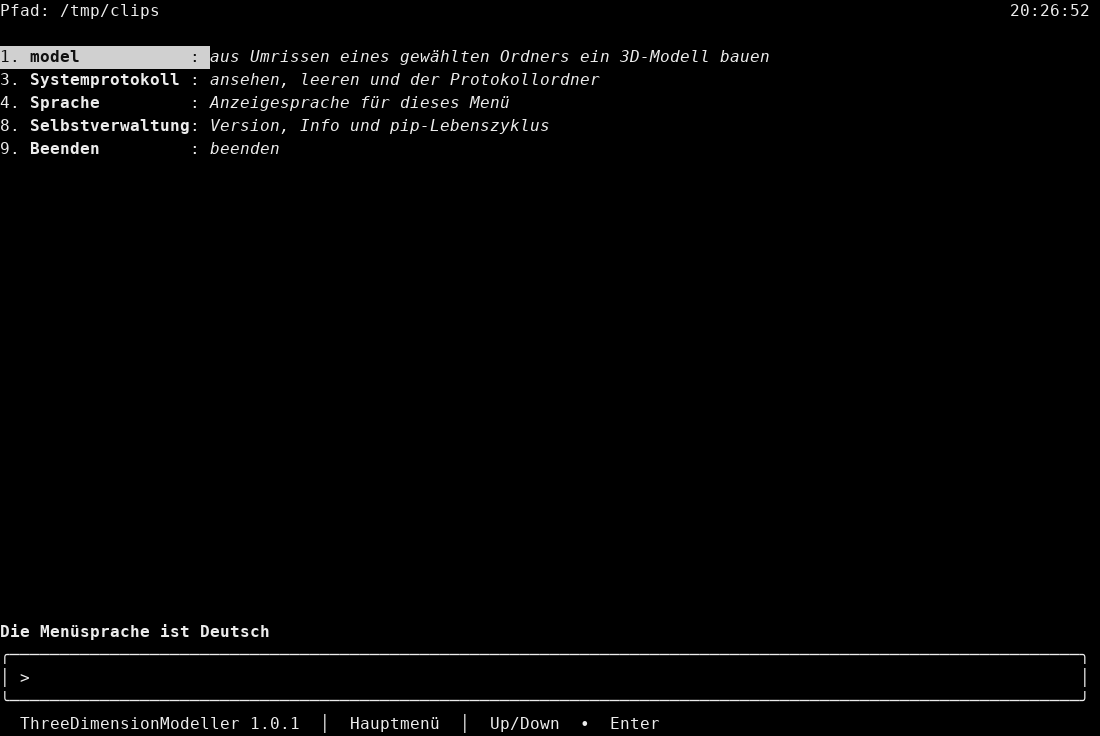
Task: Click the Anzeigesprache description text
Action: point(360,103)
